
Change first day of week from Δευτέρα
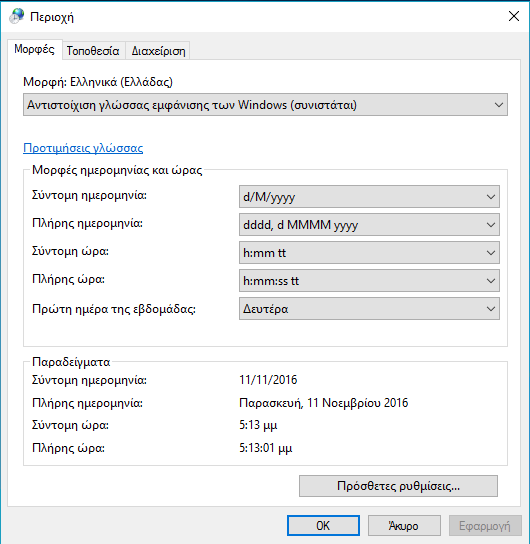[x=369, y=309]
